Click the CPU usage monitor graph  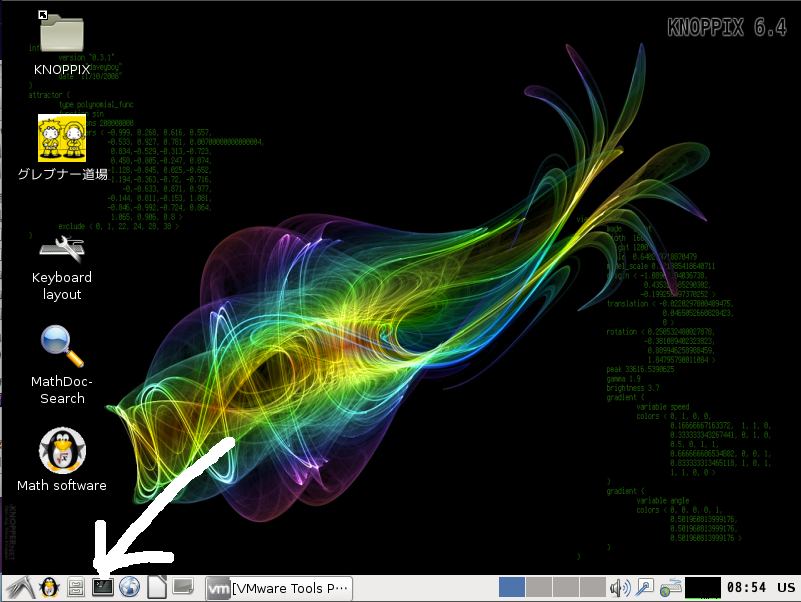[703, 588]
